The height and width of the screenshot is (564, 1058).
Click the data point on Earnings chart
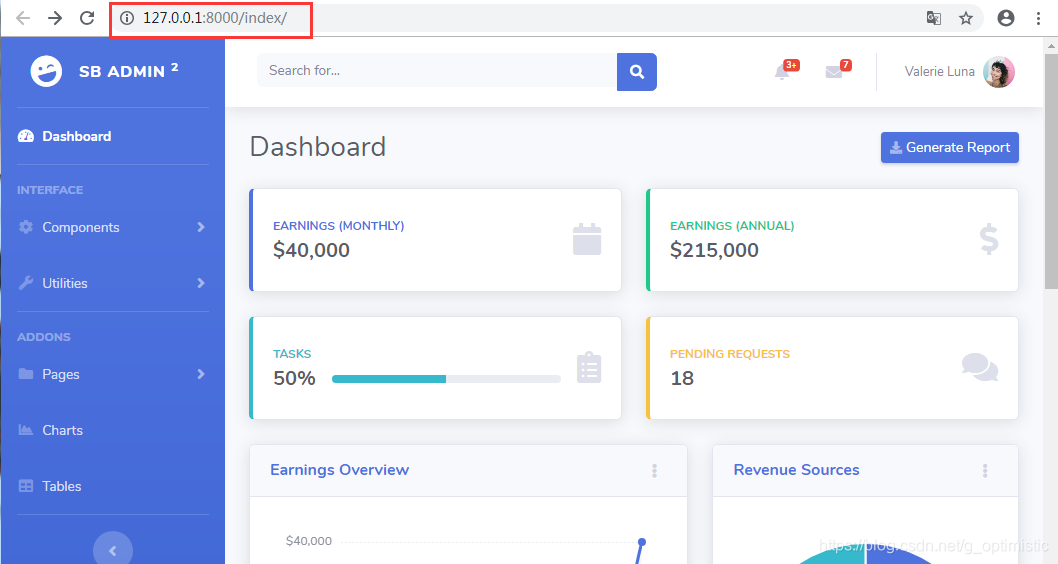[642, 542]
